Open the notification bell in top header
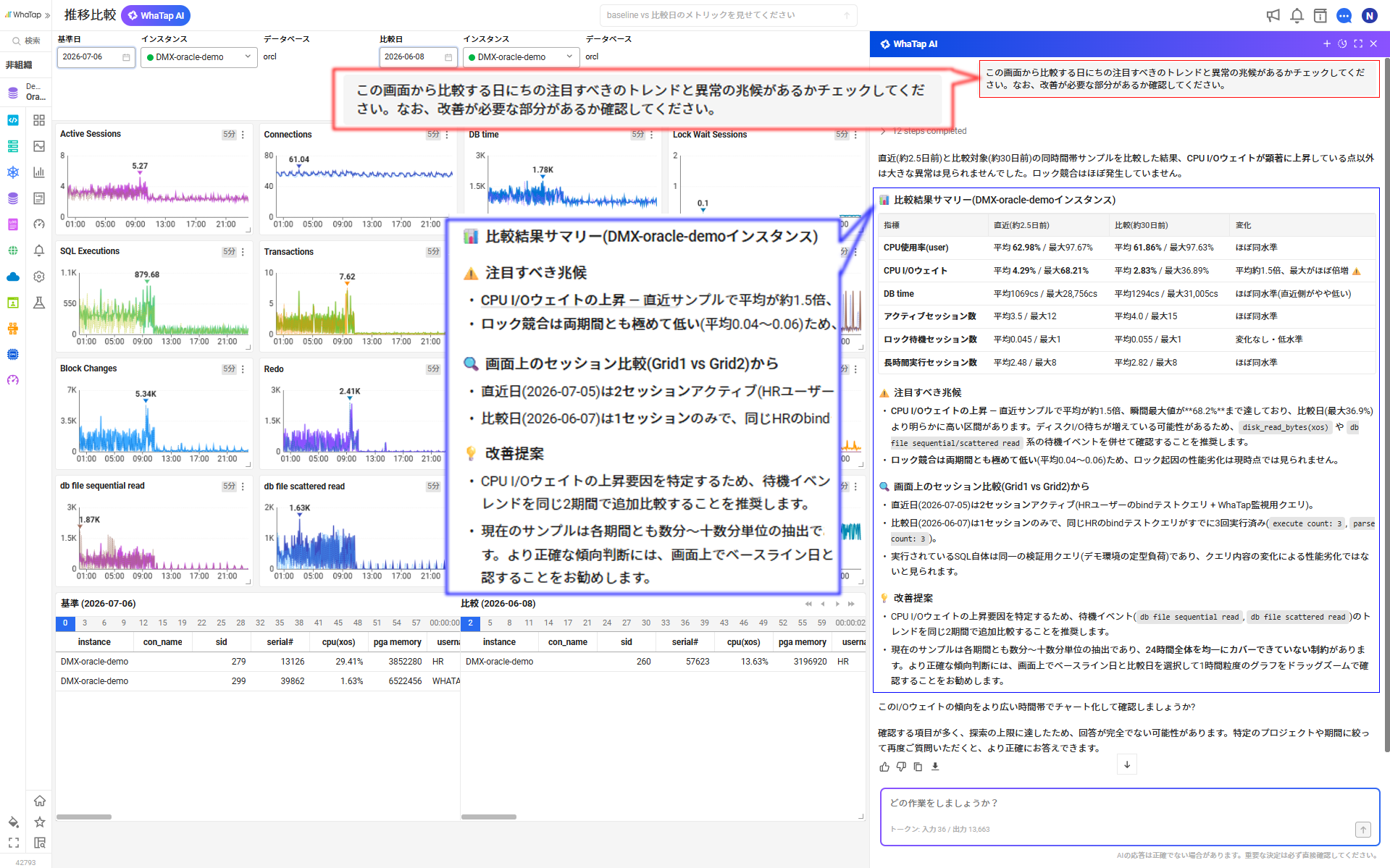The image size is (1390, 868). pos(1297,15)
